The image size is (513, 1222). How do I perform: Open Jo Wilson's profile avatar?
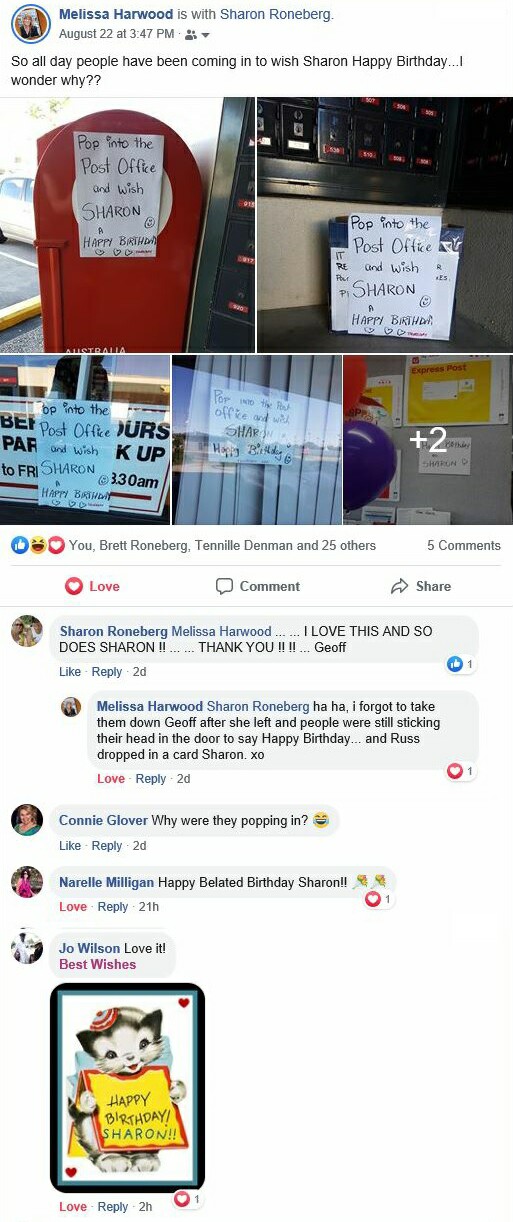pos(27,946)
